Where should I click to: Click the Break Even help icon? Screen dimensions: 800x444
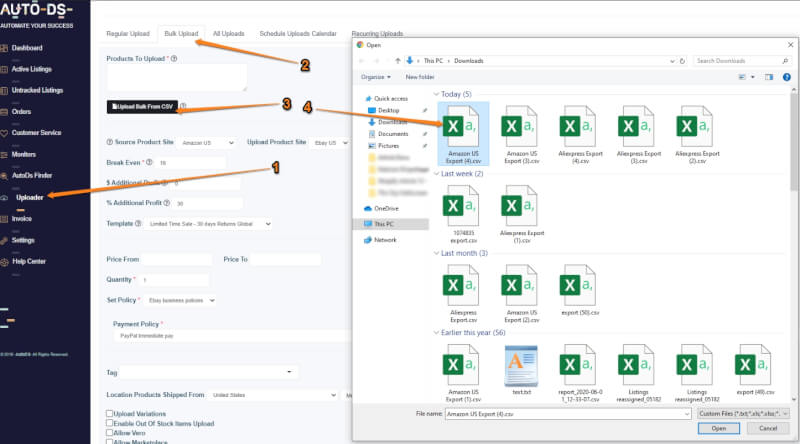pyautogui.click(x=149, y=162)
